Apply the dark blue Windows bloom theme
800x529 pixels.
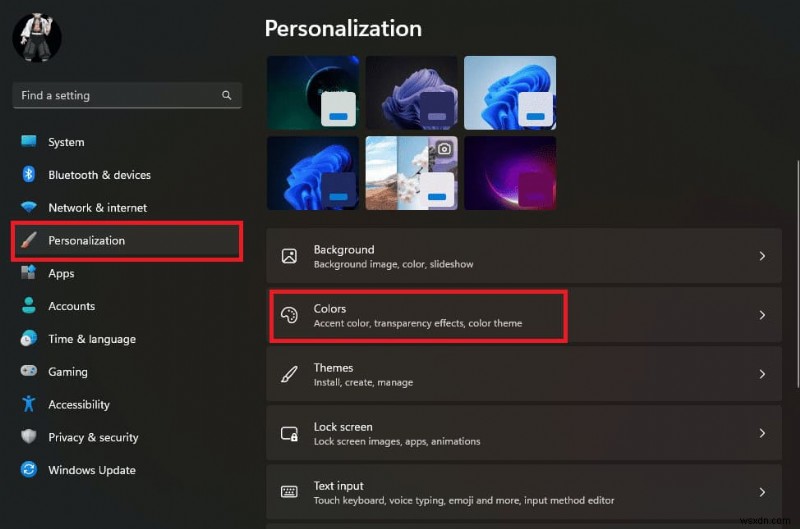(313, 173)
